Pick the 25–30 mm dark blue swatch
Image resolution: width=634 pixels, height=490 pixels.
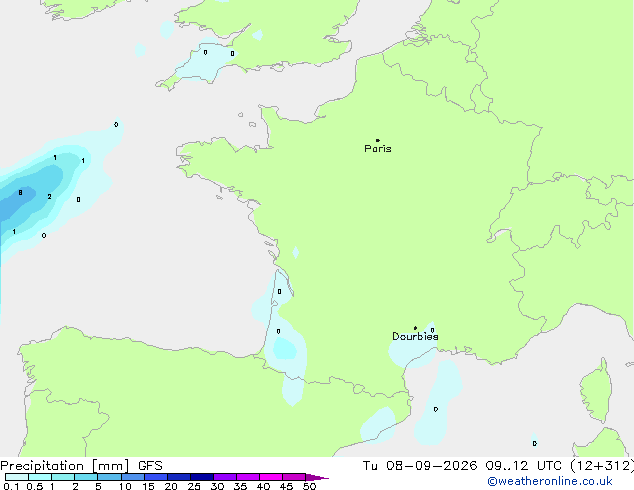pyautogui.click(x=202, y=477)
